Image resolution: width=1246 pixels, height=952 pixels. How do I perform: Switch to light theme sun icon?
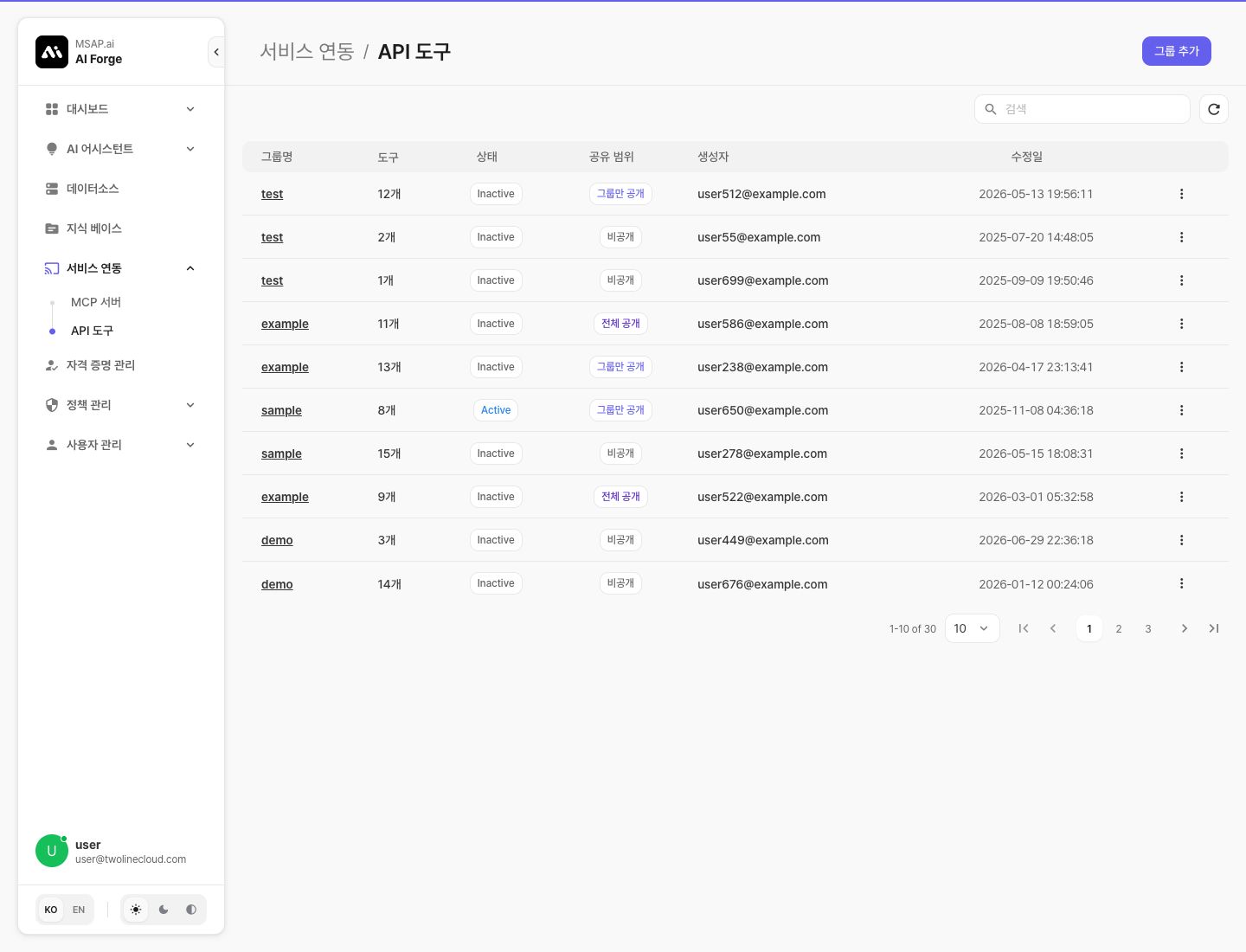pos(136,910)
